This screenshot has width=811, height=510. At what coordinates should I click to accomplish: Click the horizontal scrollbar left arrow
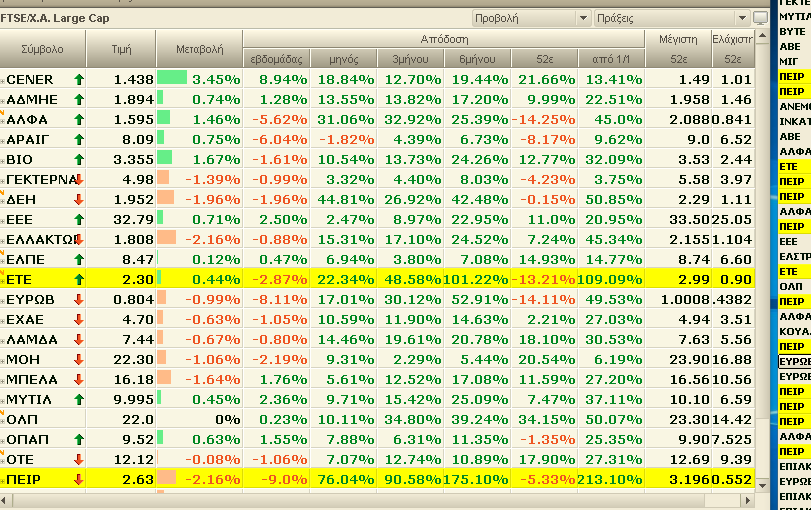4,500
